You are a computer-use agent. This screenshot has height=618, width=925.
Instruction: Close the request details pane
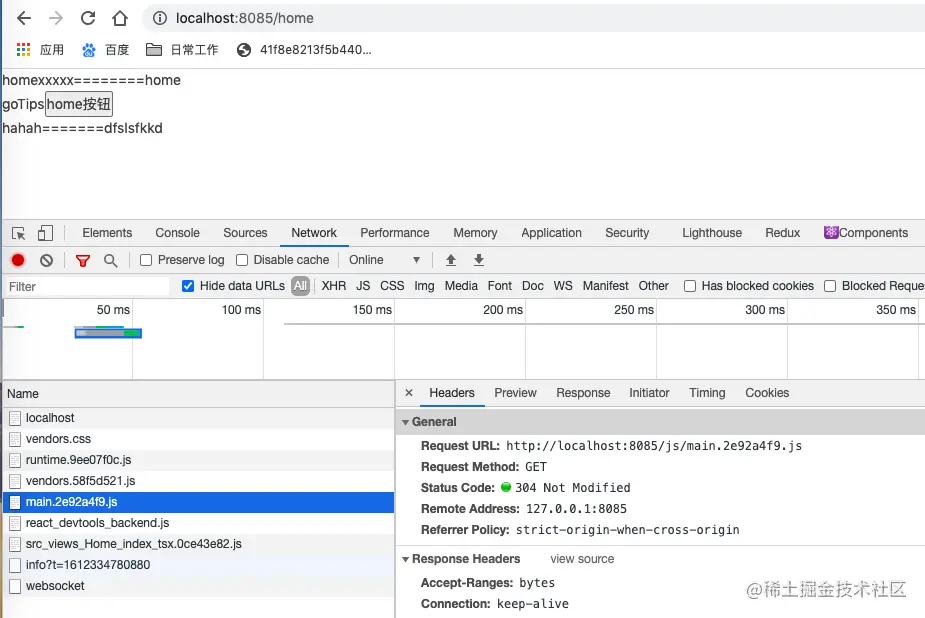point(409,393)
